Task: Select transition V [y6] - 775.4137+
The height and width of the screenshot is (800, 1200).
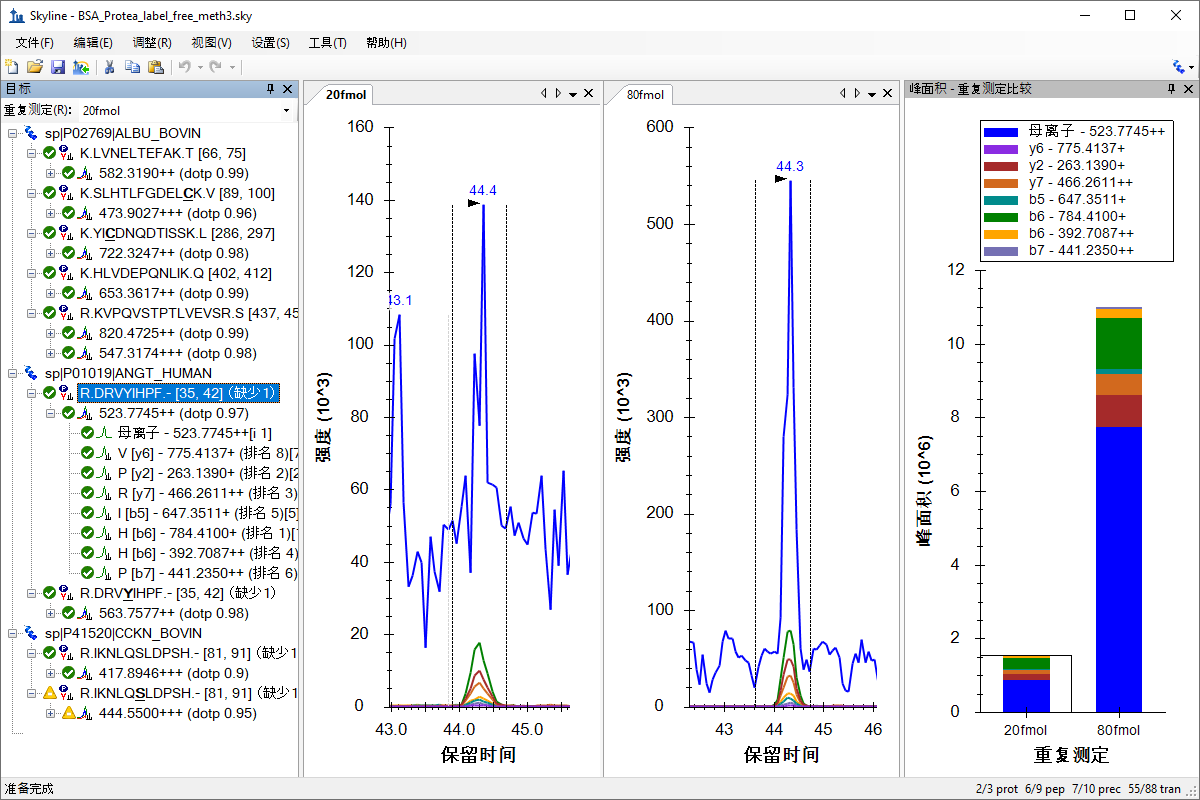Action: point(207,453)
